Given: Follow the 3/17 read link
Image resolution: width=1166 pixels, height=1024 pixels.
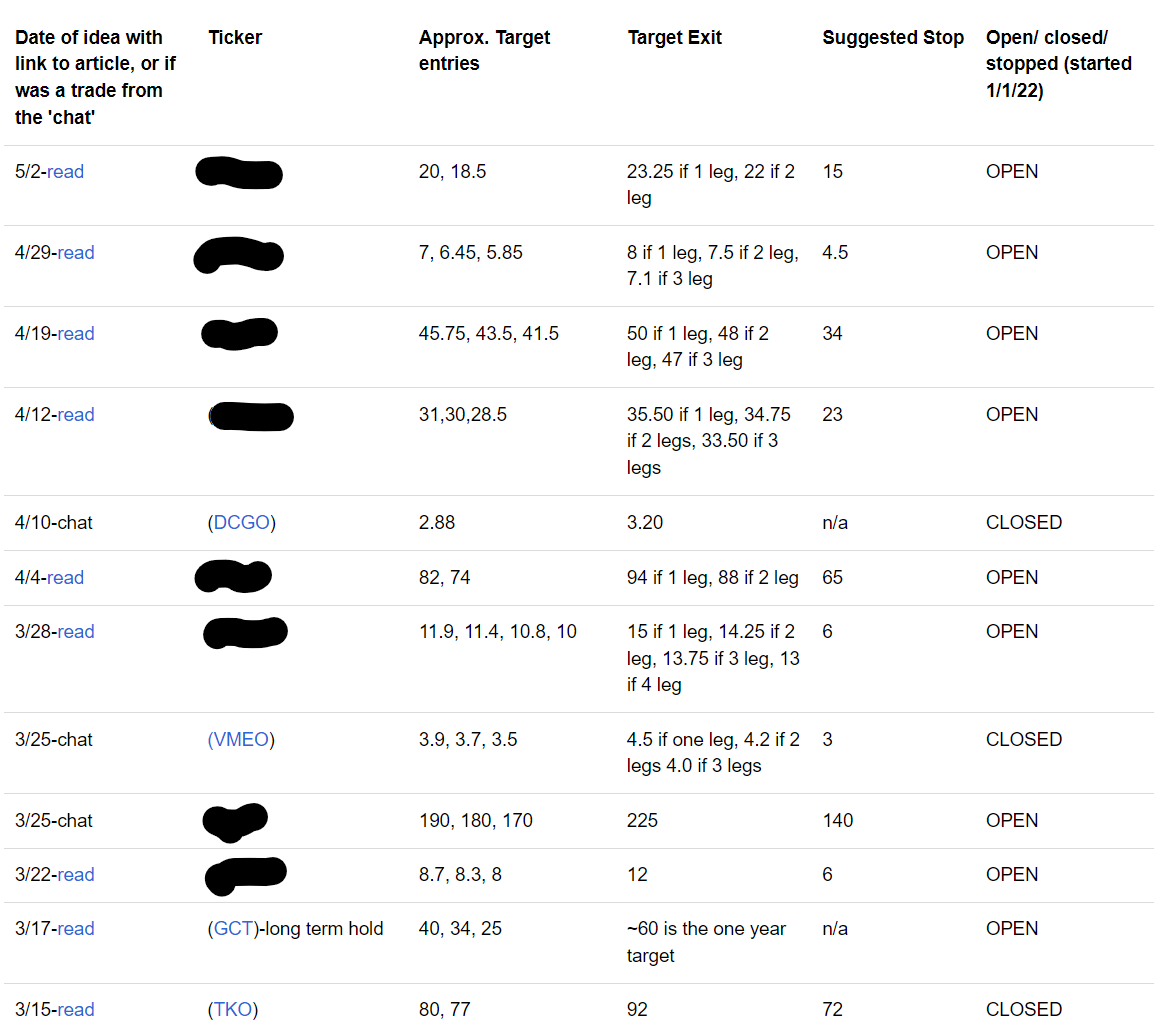Looking at the screenshot, I should tap(76, 929).
